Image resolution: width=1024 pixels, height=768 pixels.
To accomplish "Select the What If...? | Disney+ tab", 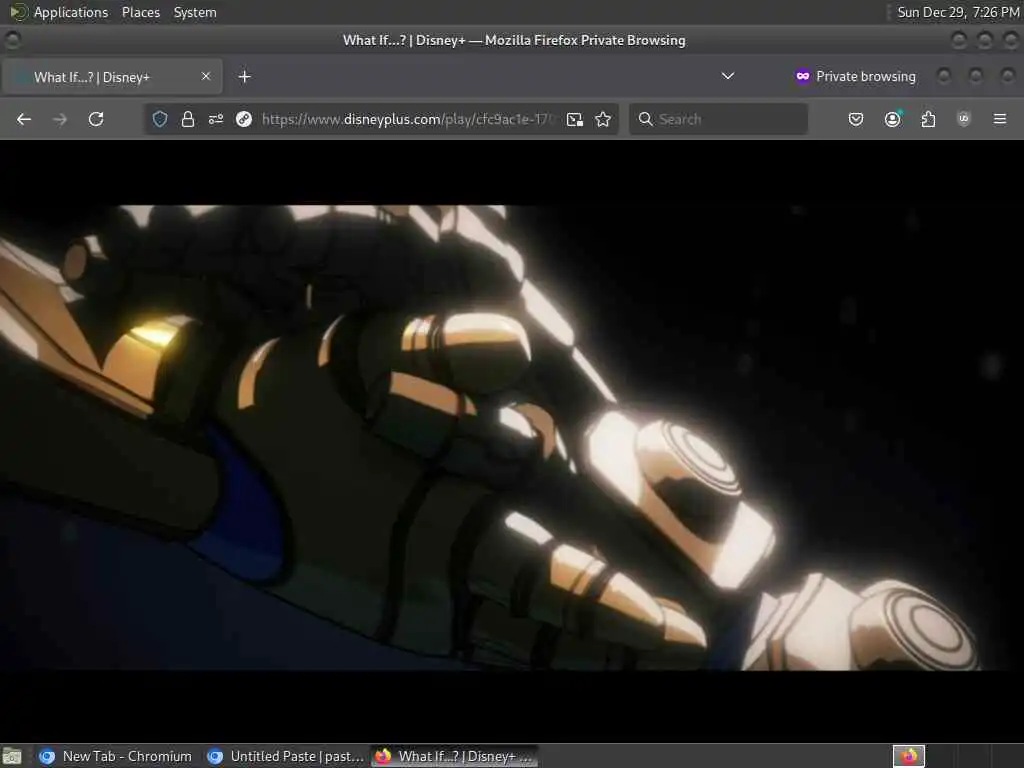I will [112, 76].
